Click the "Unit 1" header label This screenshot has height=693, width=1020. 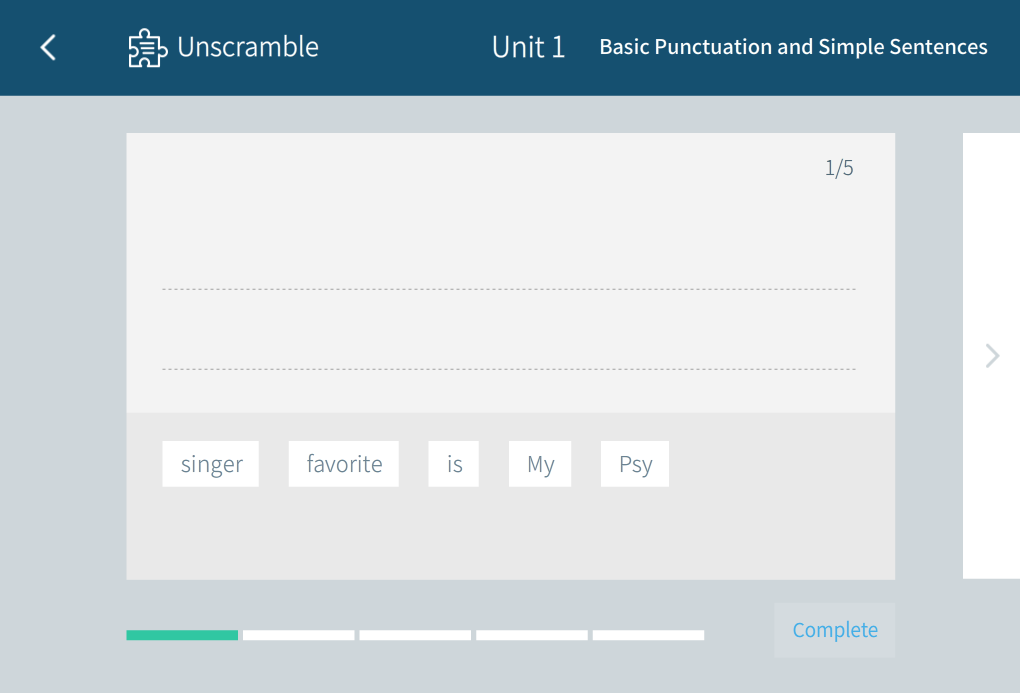click(528, 47)
